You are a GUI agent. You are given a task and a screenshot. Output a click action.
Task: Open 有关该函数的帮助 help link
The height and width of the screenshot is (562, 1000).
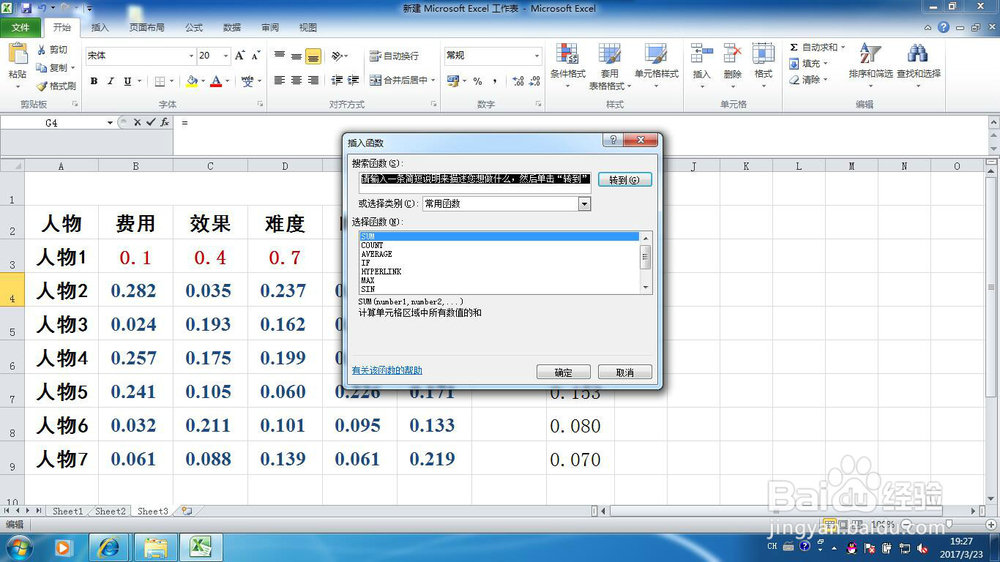[x=386, y=370]
